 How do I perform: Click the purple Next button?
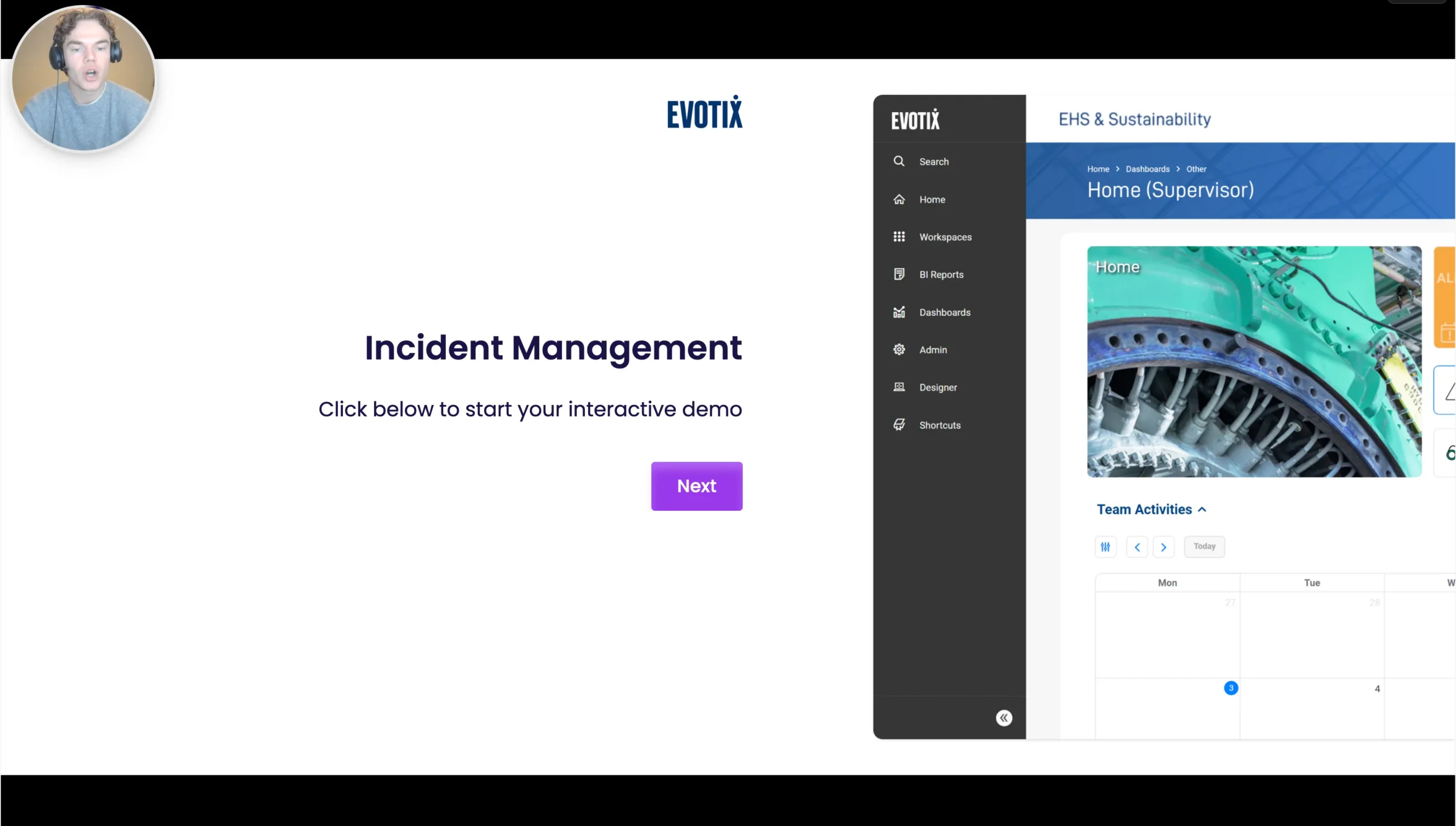coord(697,486)
